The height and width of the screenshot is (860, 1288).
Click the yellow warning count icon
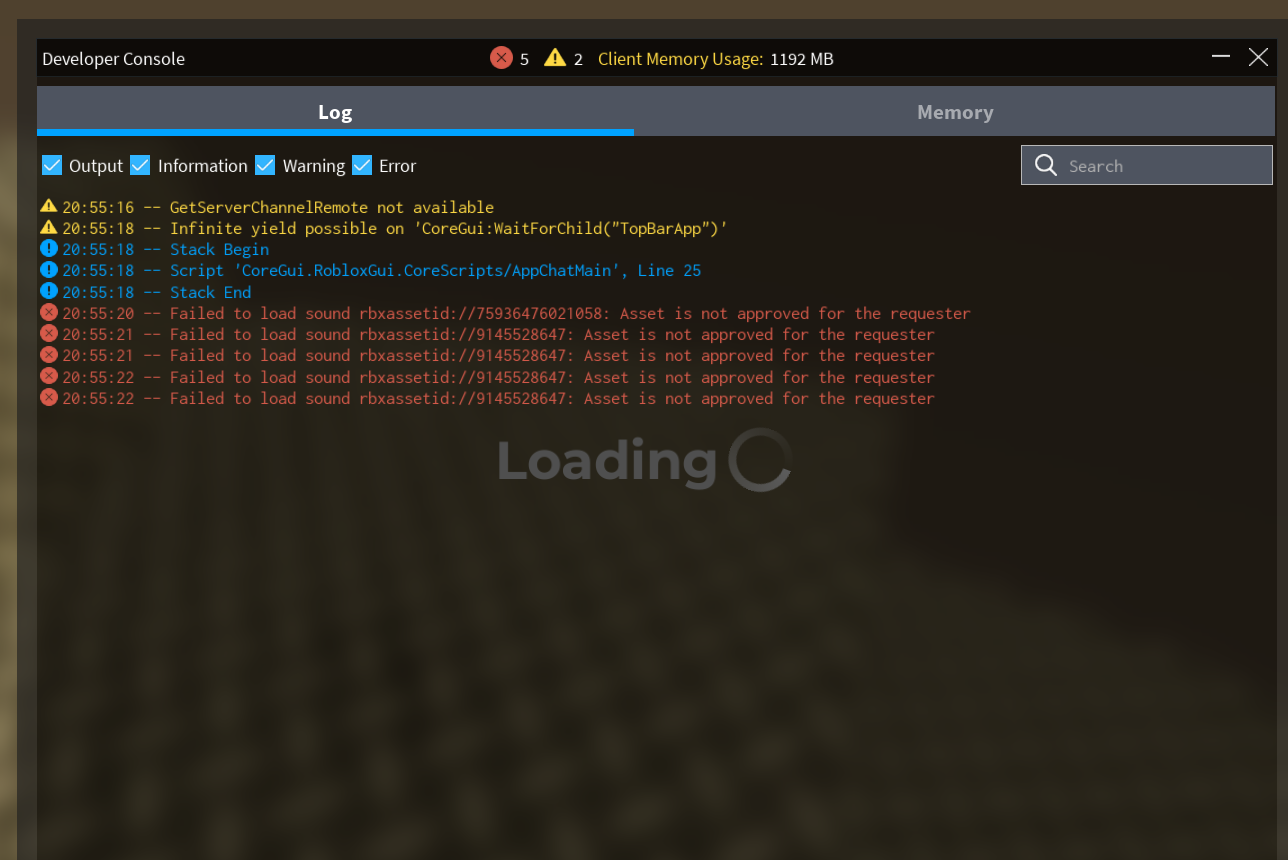(x=555, y=58)
